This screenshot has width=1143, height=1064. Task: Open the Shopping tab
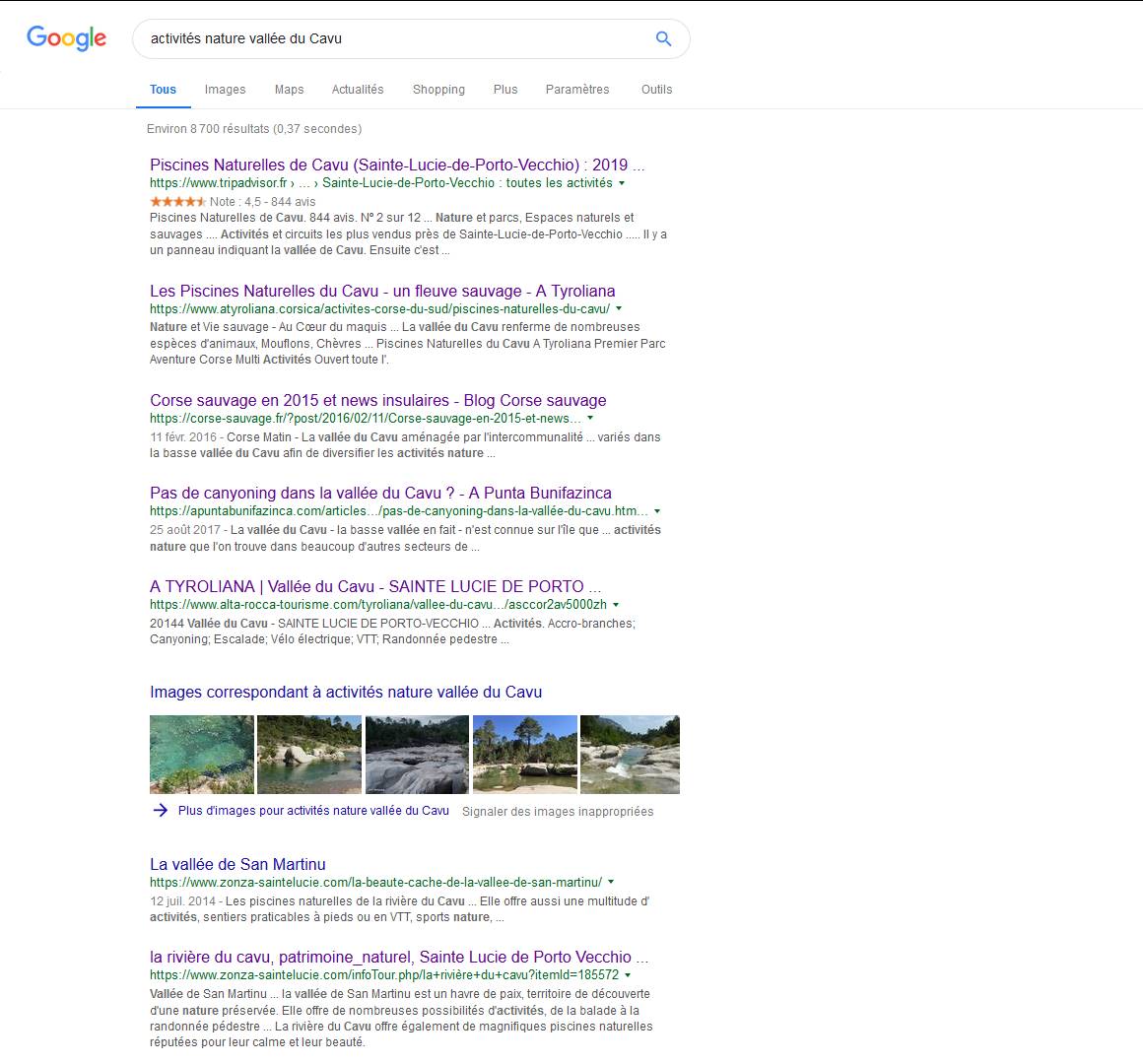438,90
